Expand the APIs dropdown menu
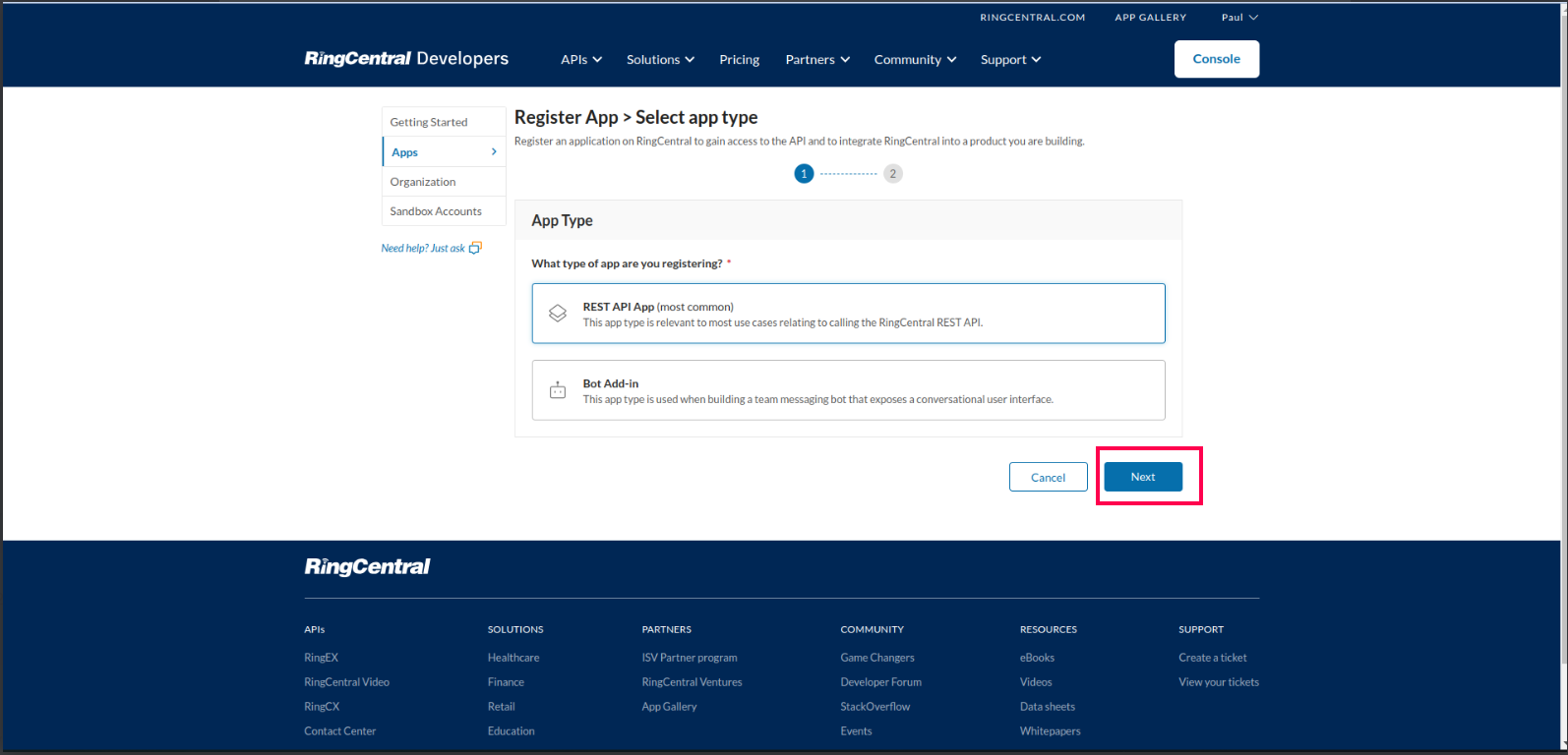1568x755 pixels. point(581,60)
